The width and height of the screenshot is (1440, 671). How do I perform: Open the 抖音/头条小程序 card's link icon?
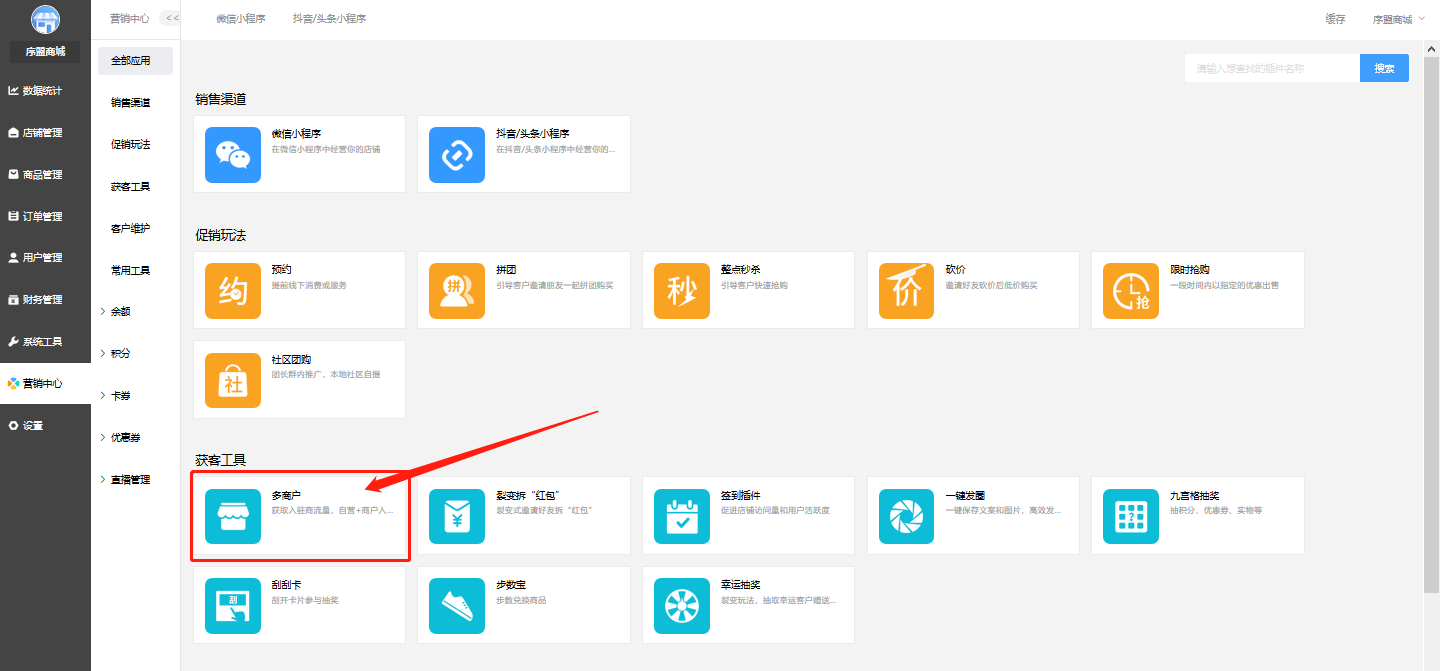click(457, 155)
